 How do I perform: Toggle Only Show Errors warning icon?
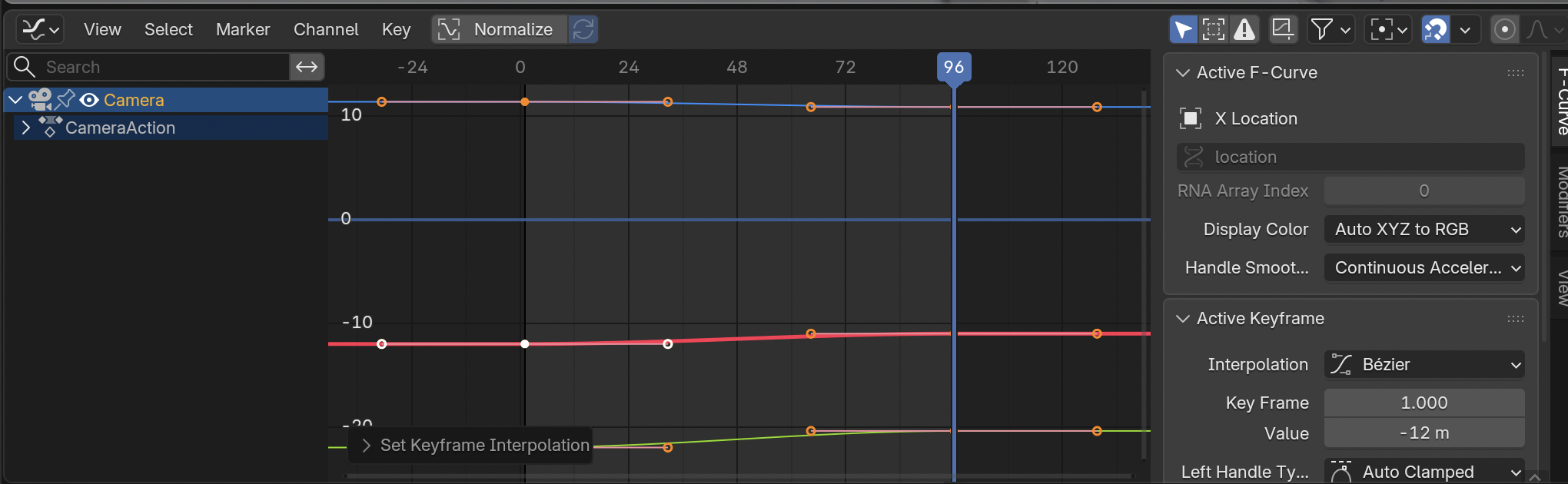pyautogui.click(x=1244, y=30)
